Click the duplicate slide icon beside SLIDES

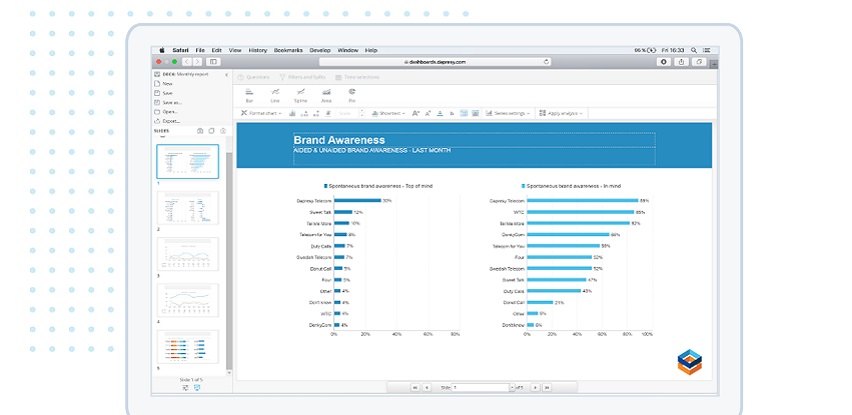pos(211,131)
